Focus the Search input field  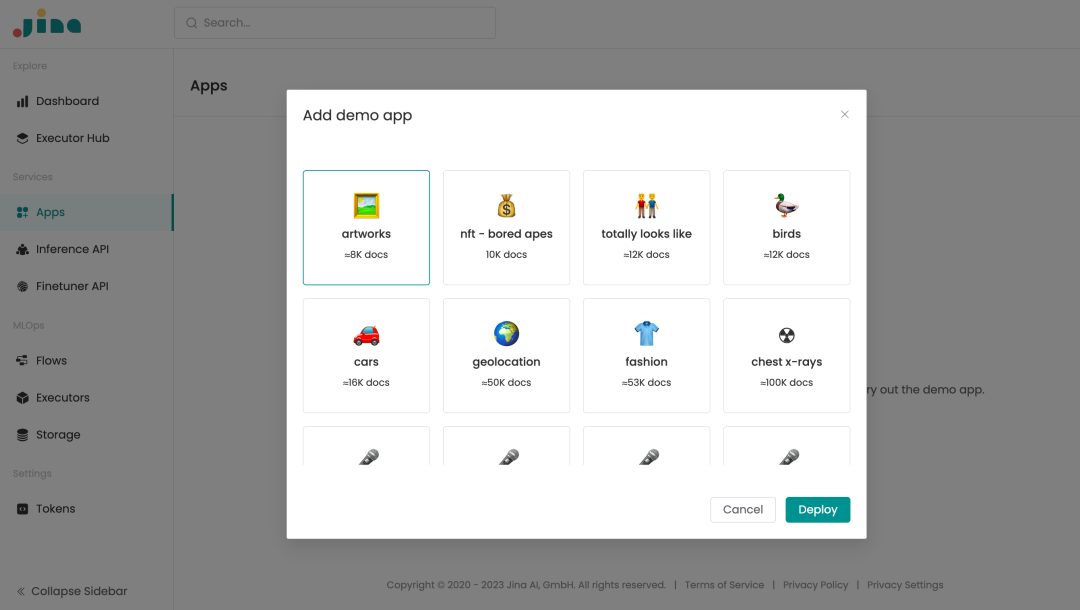click(335, 23)
